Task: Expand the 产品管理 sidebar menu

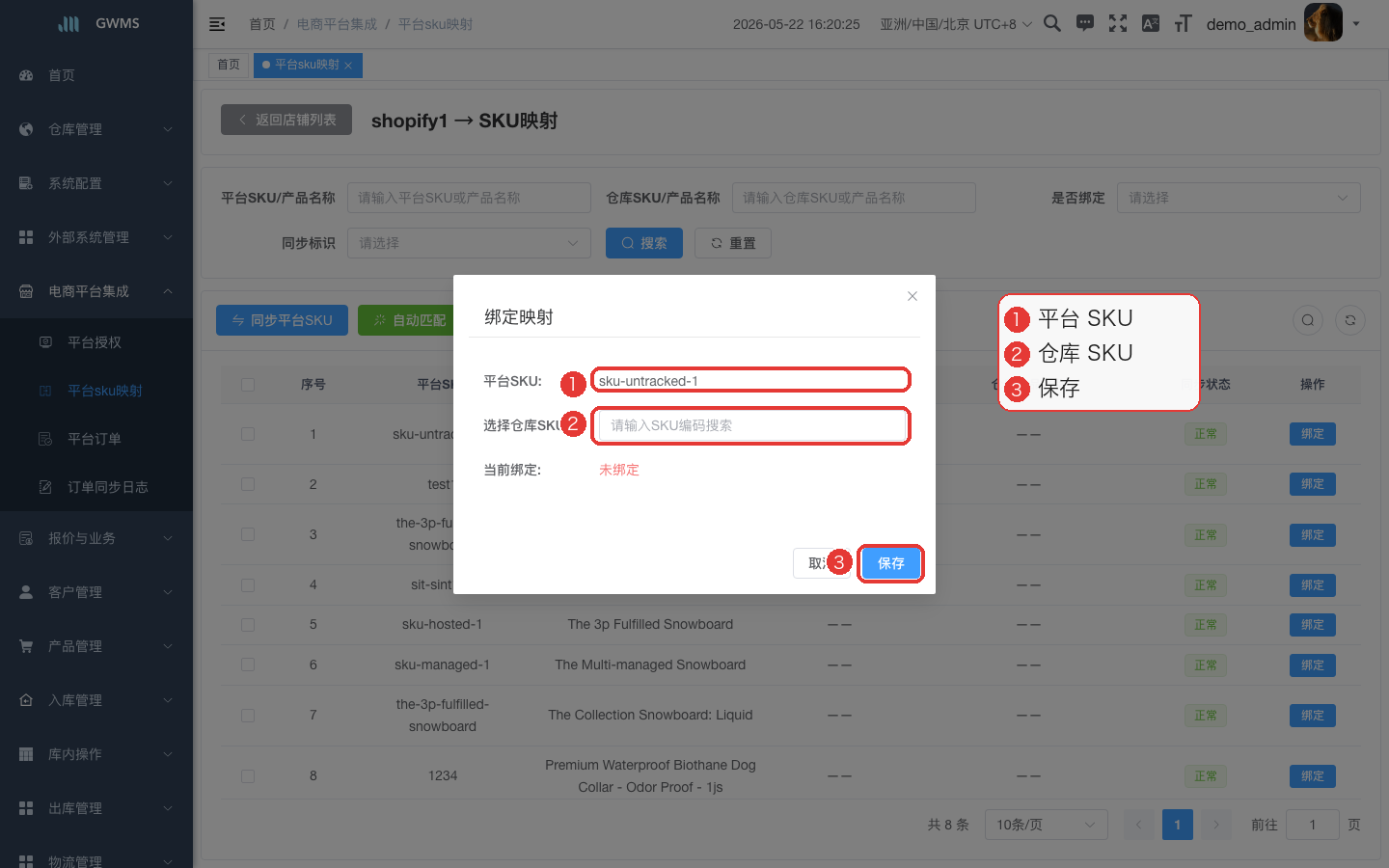Action: coord(96,646)
